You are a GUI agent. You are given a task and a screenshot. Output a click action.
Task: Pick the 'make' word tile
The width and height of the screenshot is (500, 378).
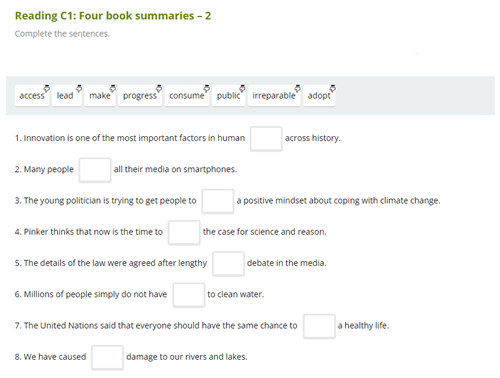(x=100, y=96)
